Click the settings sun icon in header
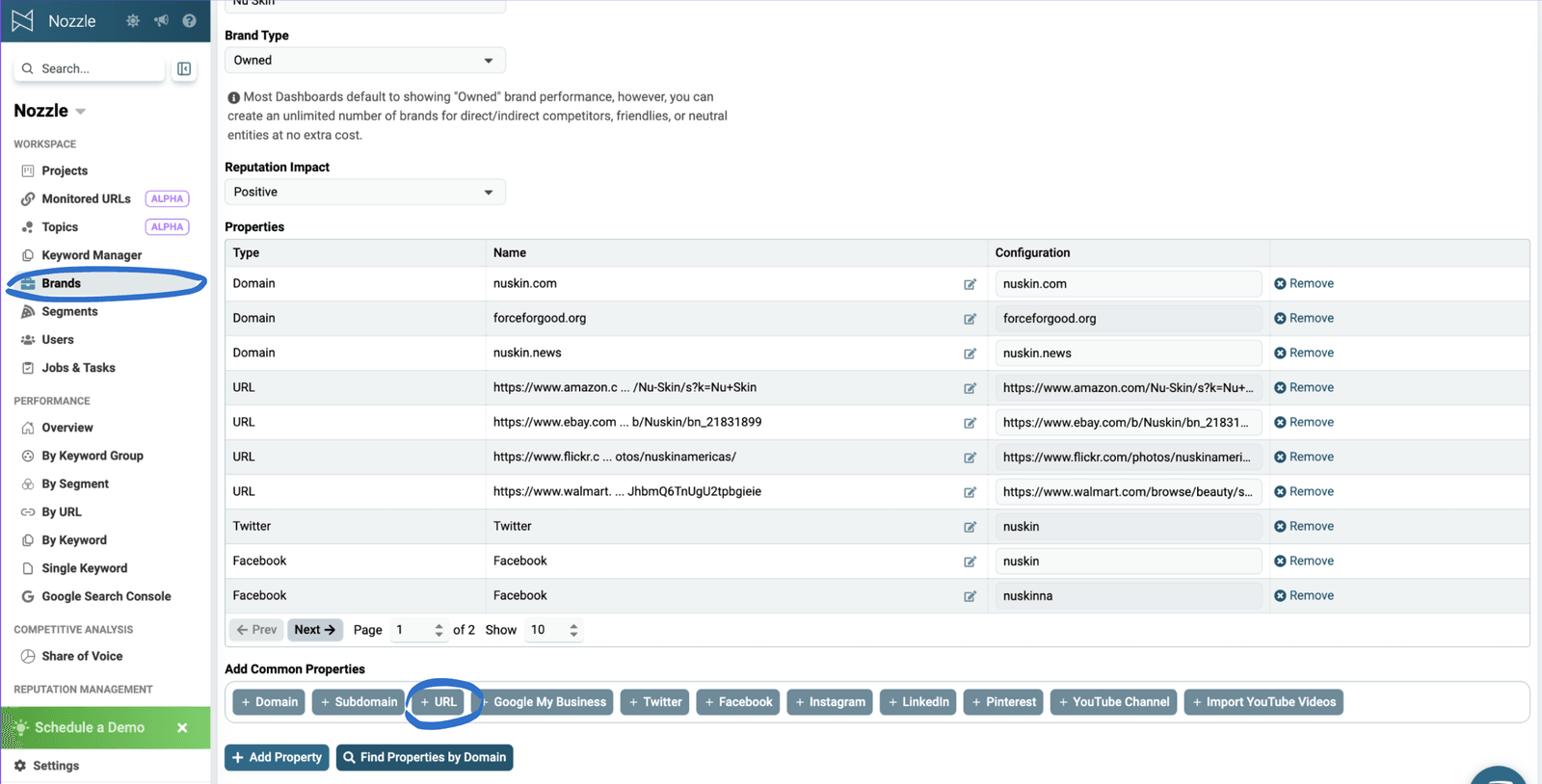This screenshot has height=784, width=1542. click(x=133, y=20)
